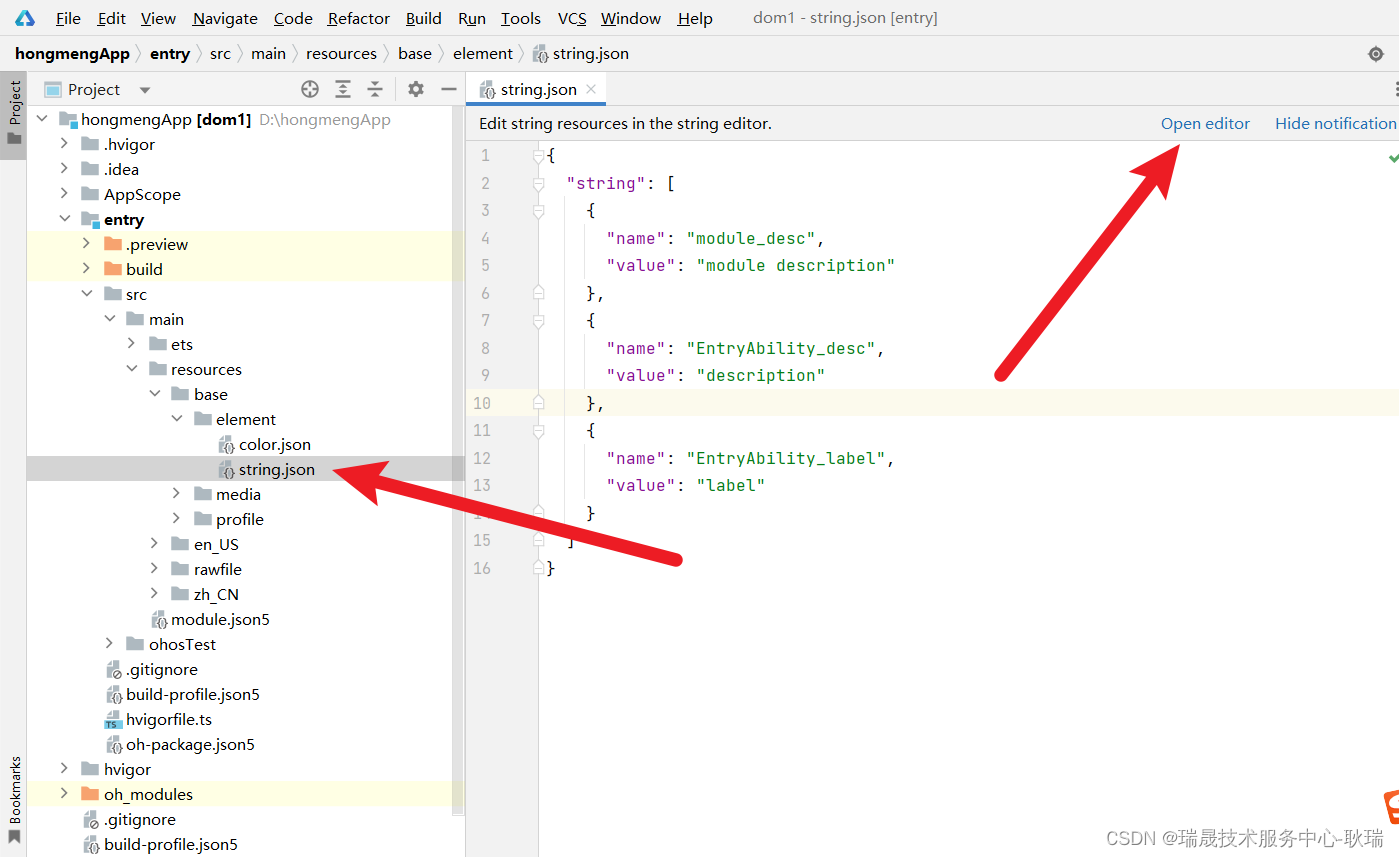The height and width of the screenshot is (857, 1399).
Task: Click the target icon at right of breadcrumb bar
Action: tap(1376, 54)
